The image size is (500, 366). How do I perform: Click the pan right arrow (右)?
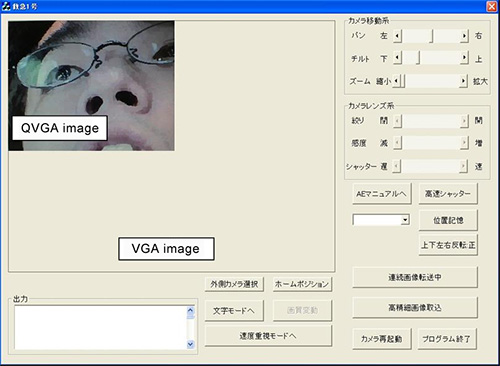point(464,36)
